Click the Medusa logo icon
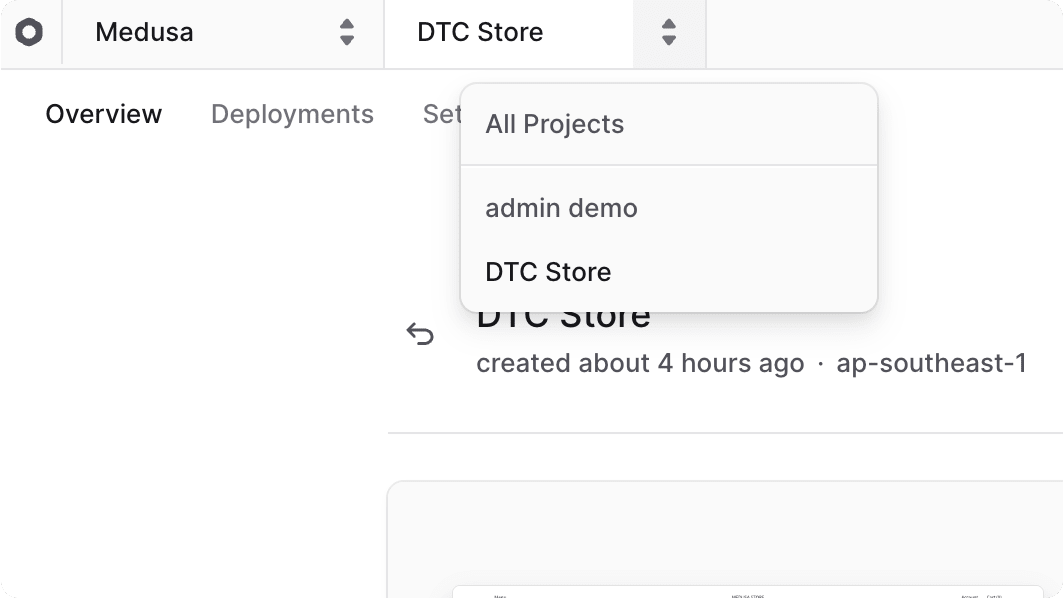Image resolution: width=1063 pixels, height=598 pixels. (x=30, y=33)
